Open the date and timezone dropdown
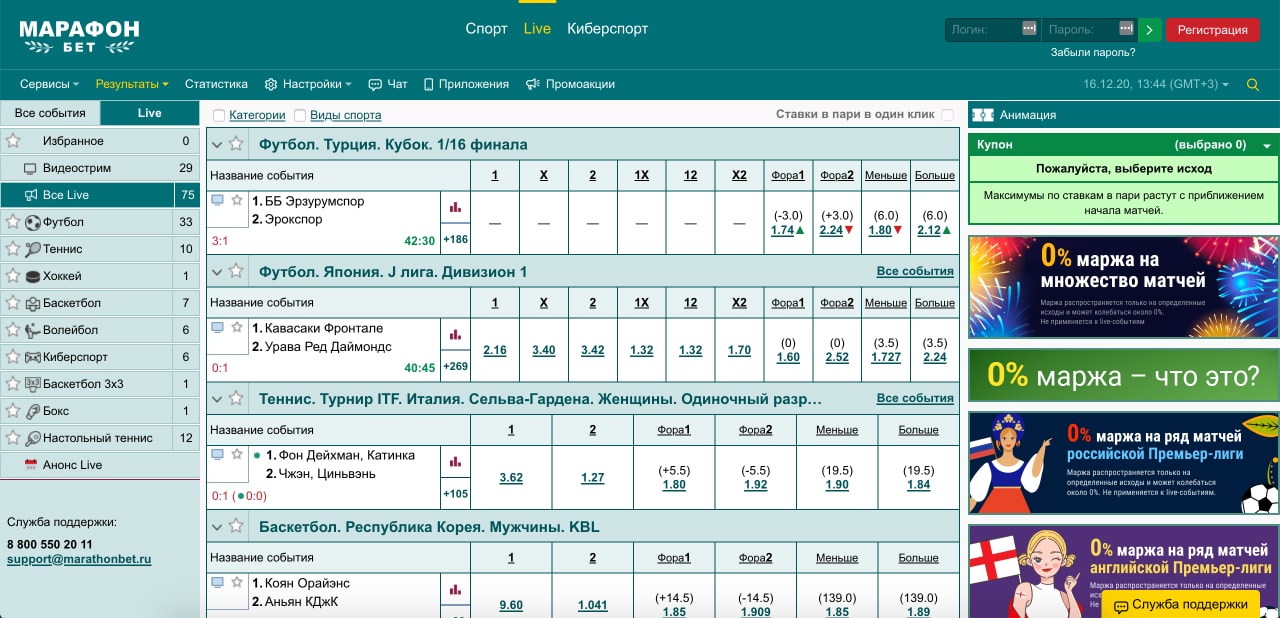The width and height of the screenshot is (1280, 618). [1156, 85]
